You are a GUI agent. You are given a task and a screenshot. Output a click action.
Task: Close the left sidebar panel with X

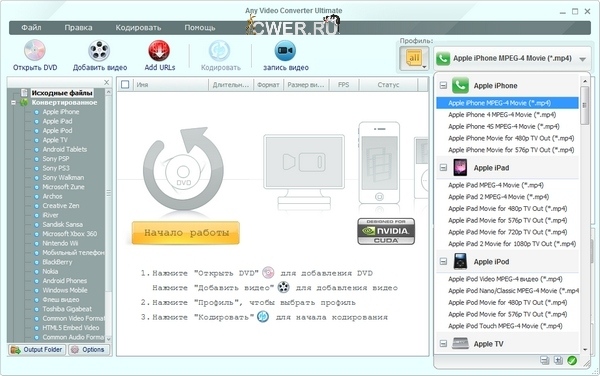coord(106,82)
